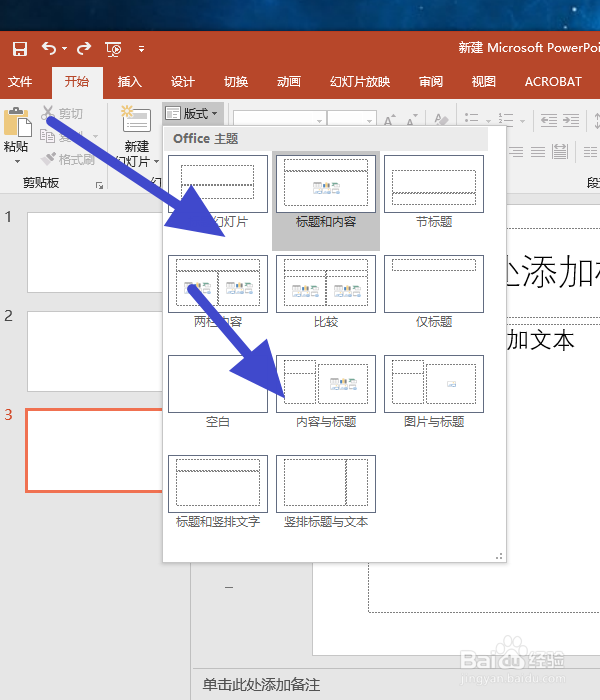Decrease font size icon
Image resolution: width=600 pixels, height=700 pixels.
[x=412, y=119]
